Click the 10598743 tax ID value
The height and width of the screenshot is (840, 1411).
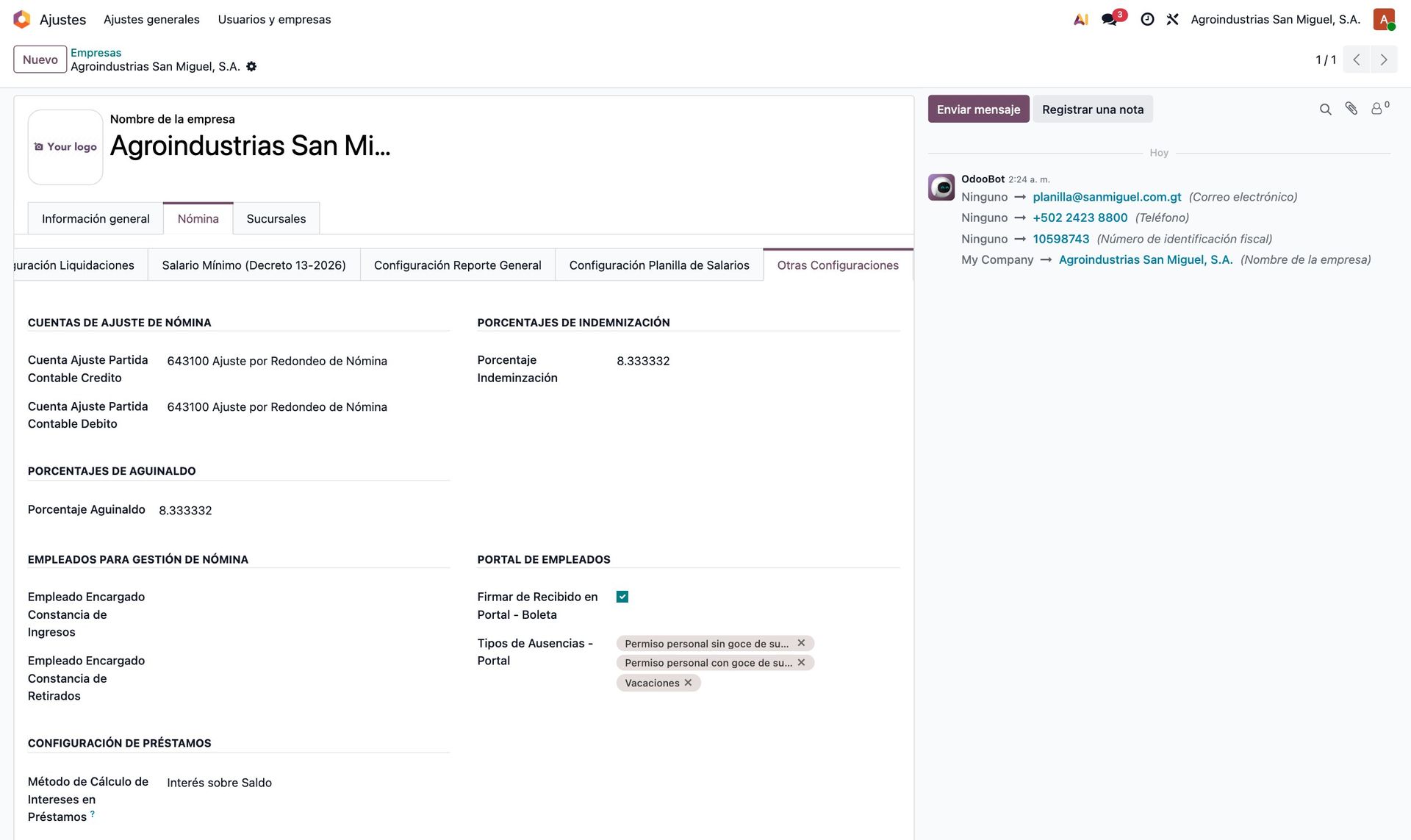point(1060,239)
